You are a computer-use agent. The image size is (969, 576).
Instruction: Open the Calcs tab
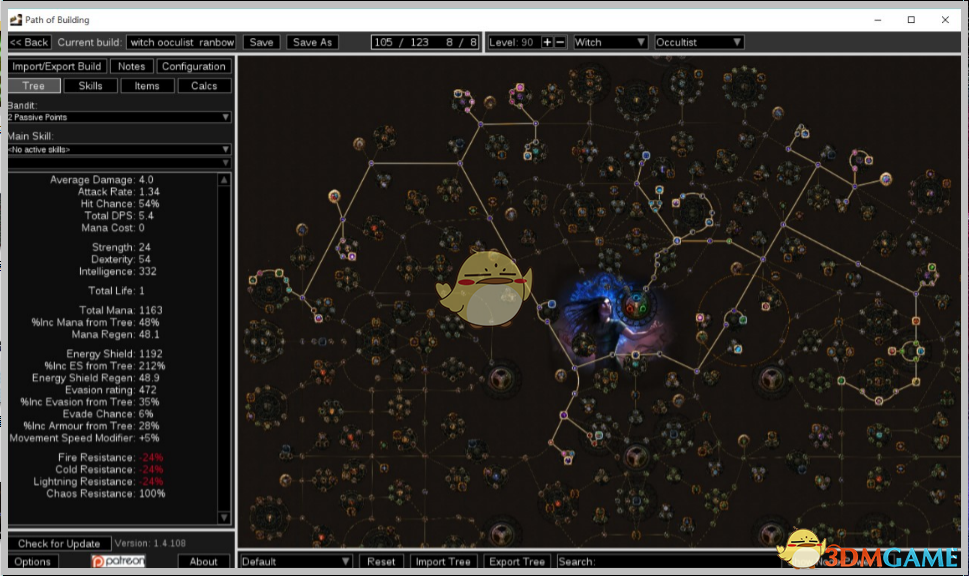[204, 86]
